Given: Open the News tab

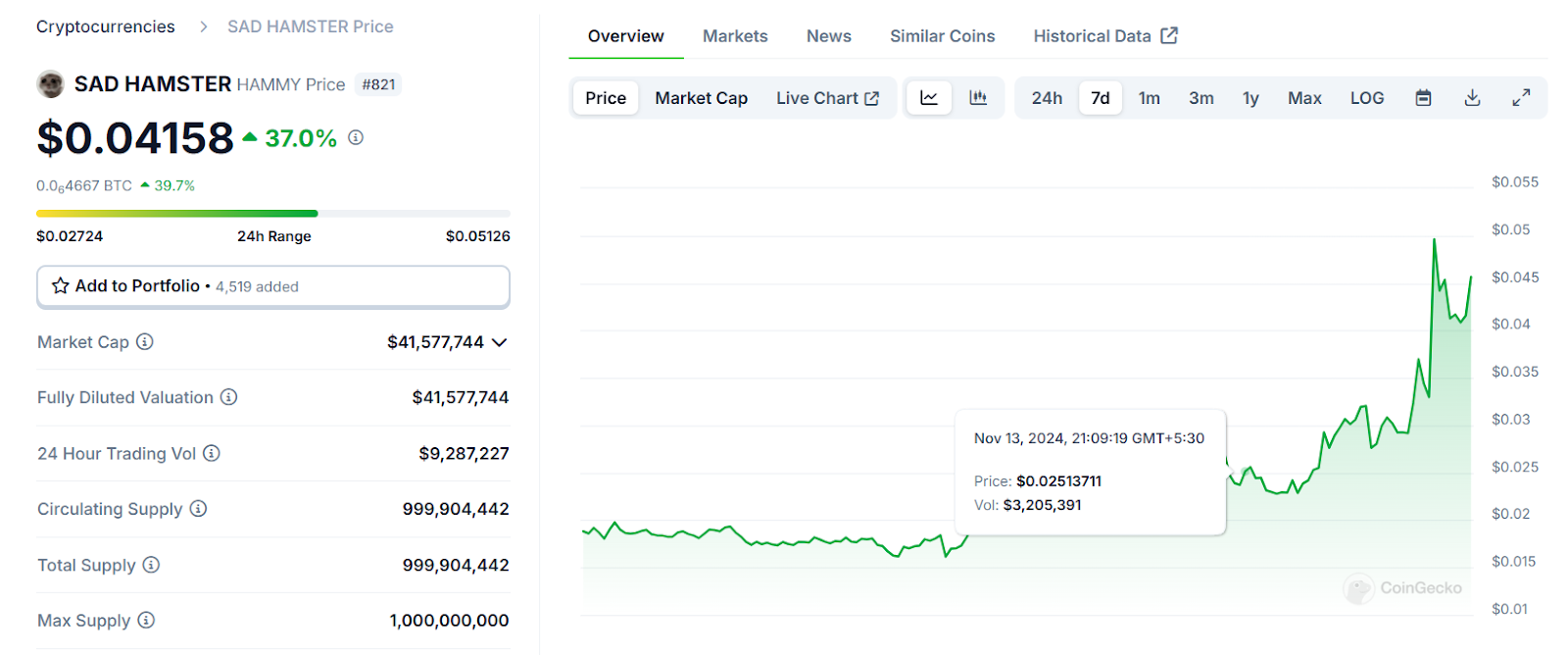Looking at the screenshot, I should (x=829, y=36).
